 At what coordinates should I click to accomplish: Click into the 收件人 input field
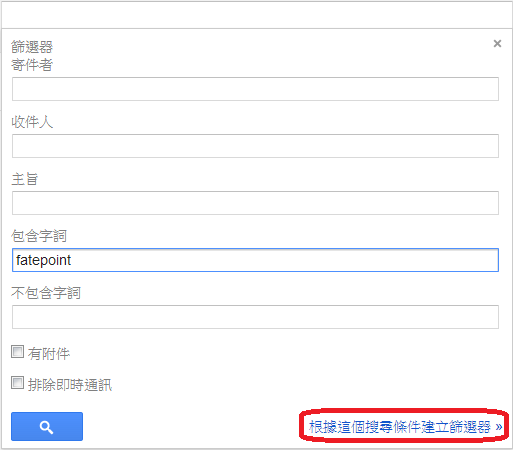[x=255, y=146]
